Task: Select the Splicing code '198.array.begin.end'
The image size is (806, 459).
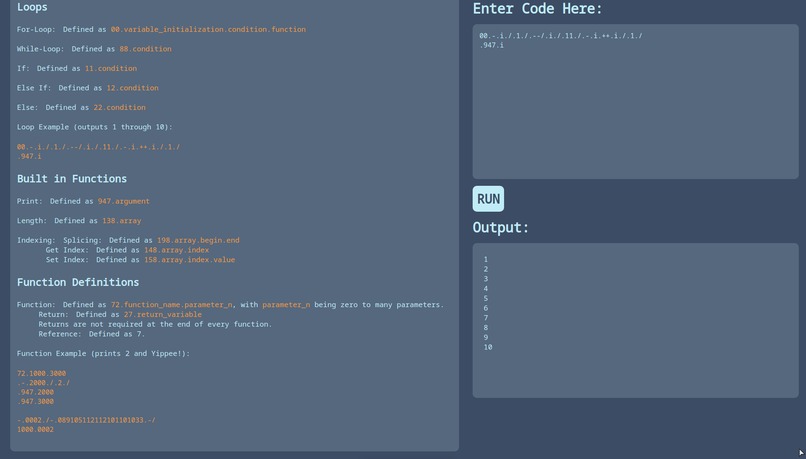Action: [198, 240]
